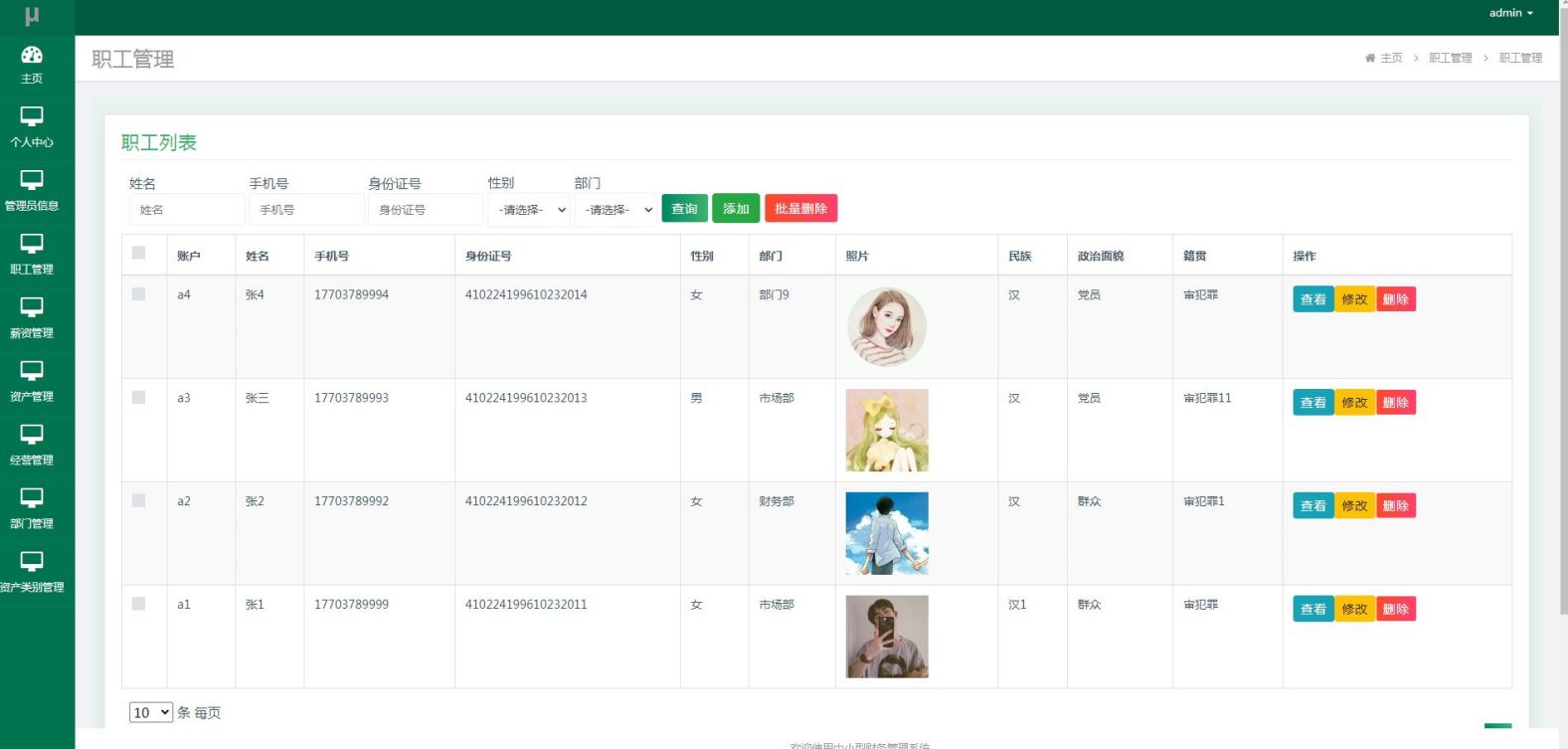
Task: Open 资产管理 monitor icon in sidebar
Action: (32, 371)
